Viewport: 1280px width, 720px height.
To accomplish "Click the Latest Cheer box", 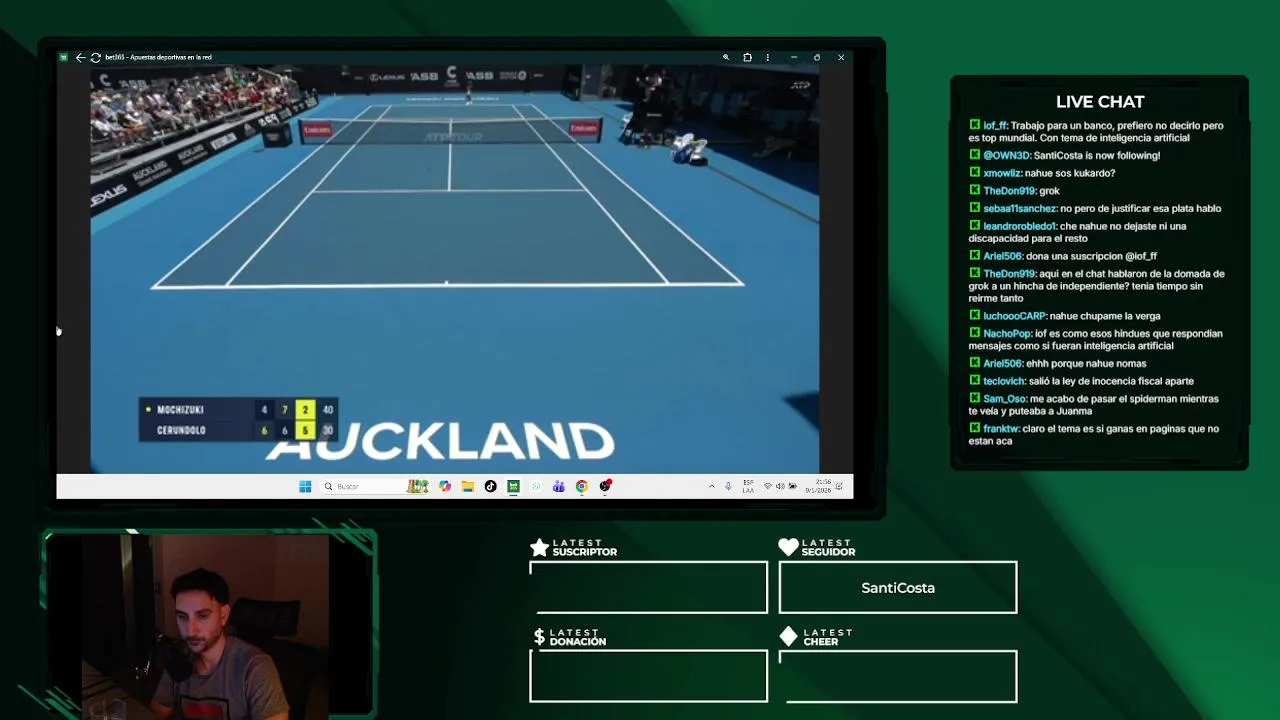I will coord(898,676).
